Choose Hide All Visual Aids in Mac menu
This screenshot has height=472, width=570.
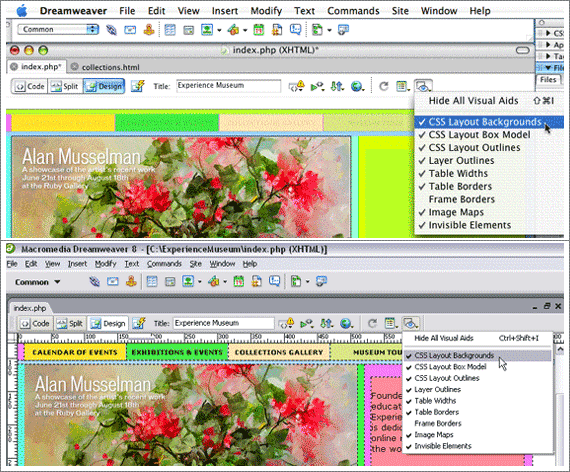click(x=489, y=101)
